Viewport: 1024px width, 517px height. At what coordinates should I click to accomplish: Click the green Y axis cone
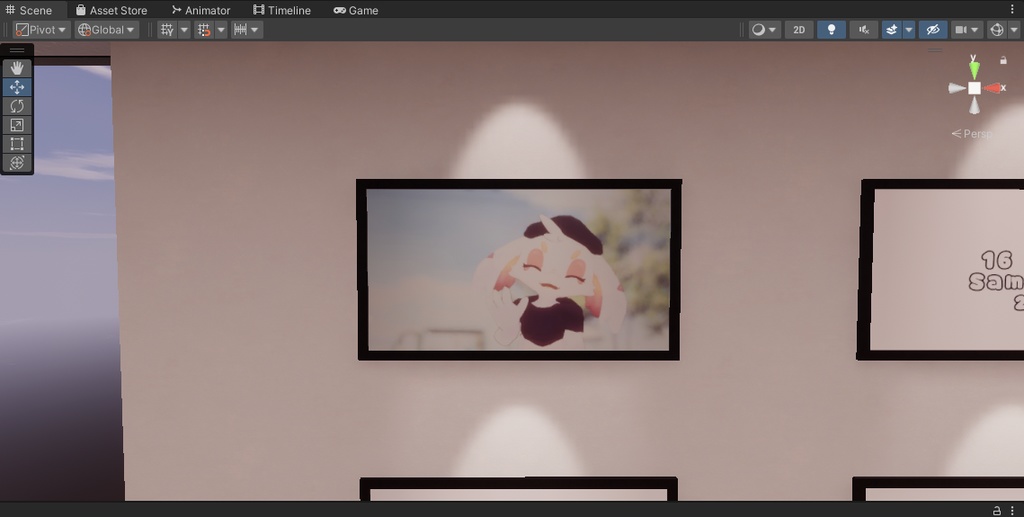pyautogui.click(x=974, y=69)
